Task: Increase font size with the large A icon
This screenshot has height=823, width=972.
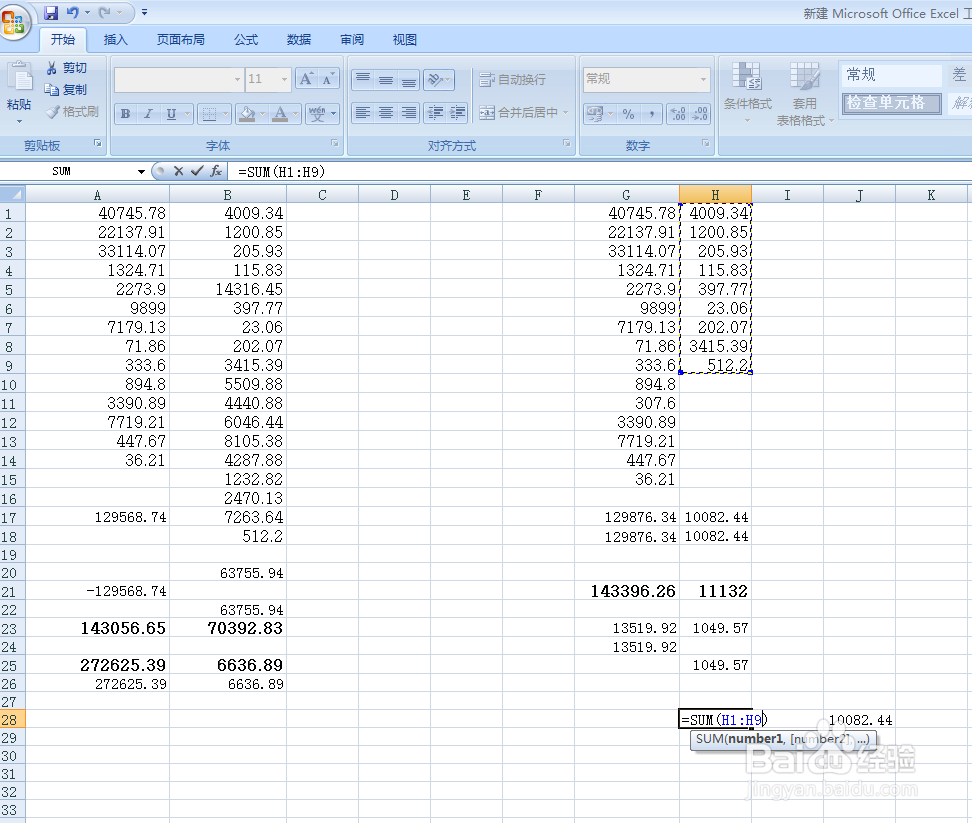Action: (306, 79)
